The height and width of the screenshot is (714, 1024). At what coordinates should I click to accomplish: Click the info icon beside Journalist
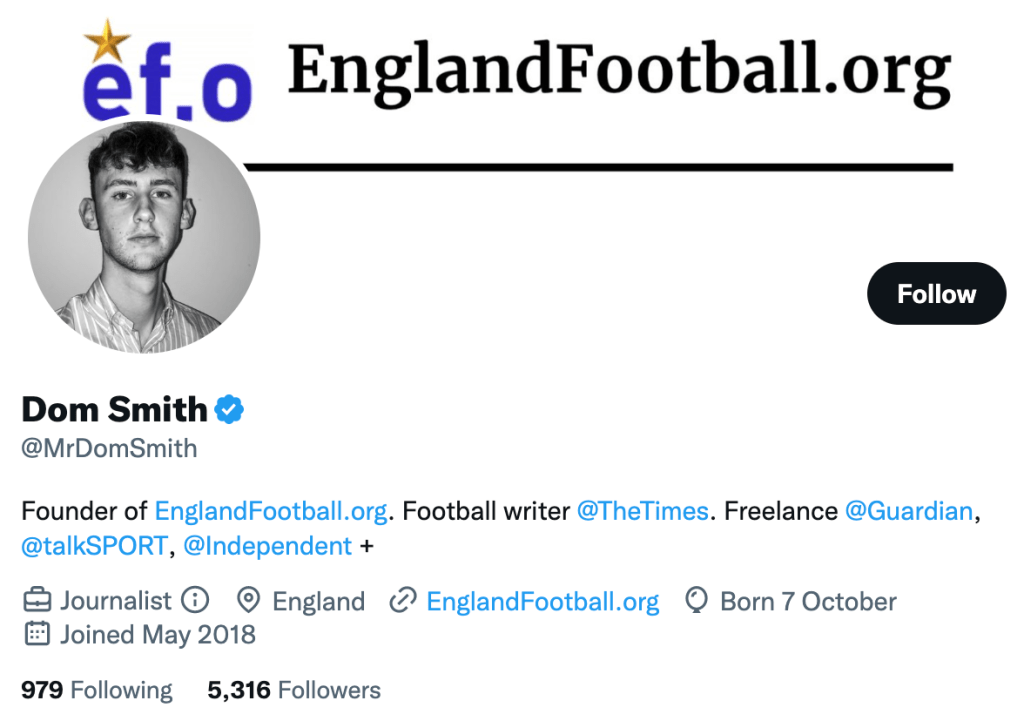coord(195,601)
